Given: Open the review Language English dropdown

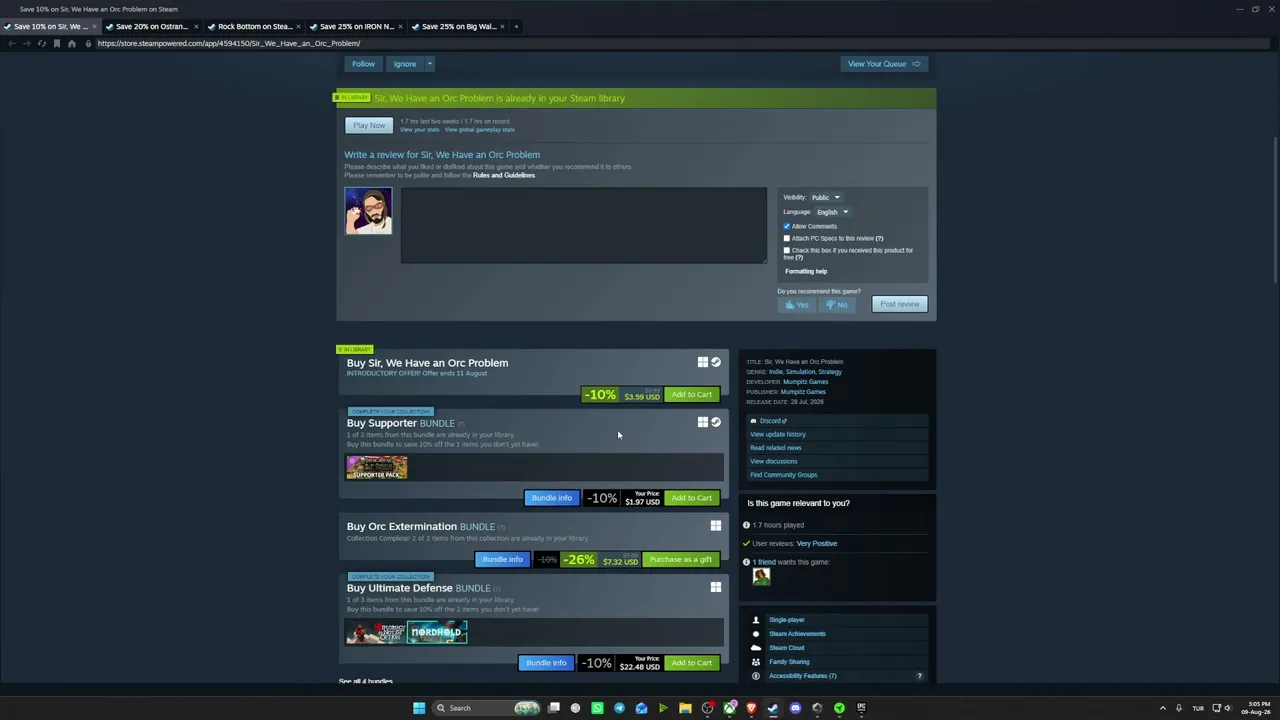Looking at the screenshot, I should 831,212.
